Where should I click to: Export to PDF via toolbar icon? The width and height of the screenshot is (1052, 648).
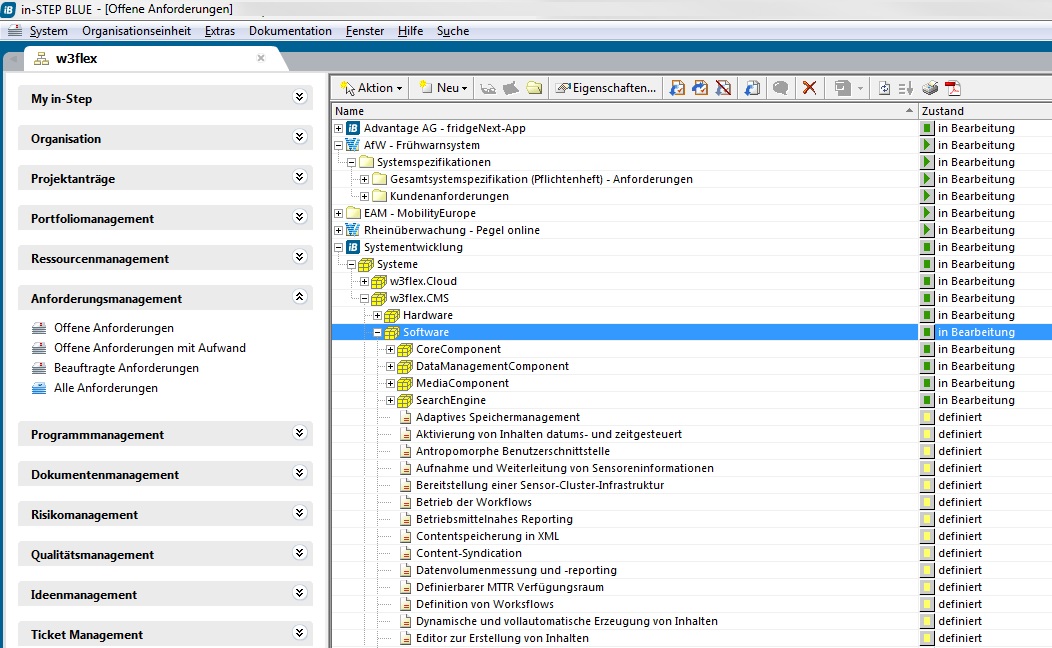[952, 88]
